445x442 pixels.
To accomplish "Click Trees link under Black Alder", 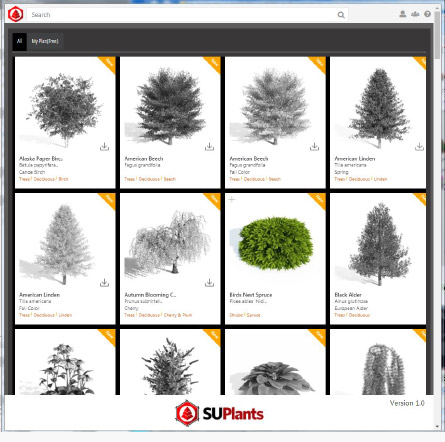I will point(340,315).
